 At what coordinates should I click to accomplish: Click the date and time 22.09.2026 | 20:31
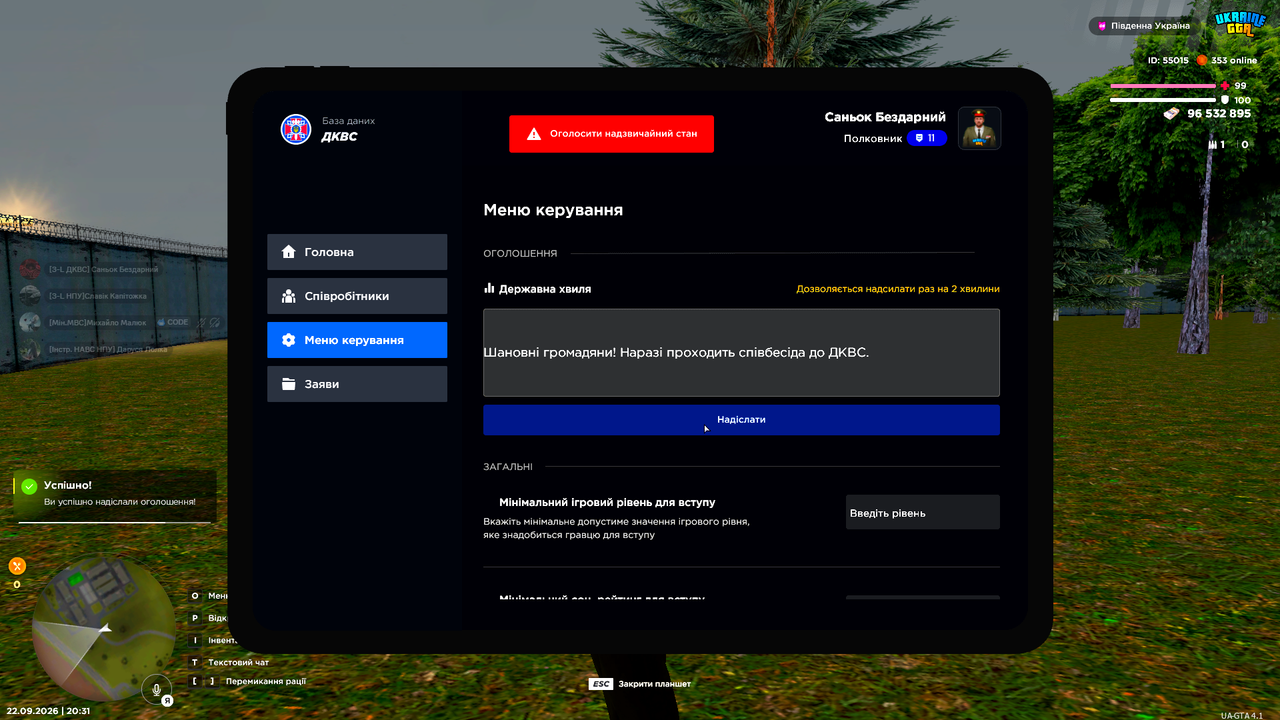click(x=47, y=711)
